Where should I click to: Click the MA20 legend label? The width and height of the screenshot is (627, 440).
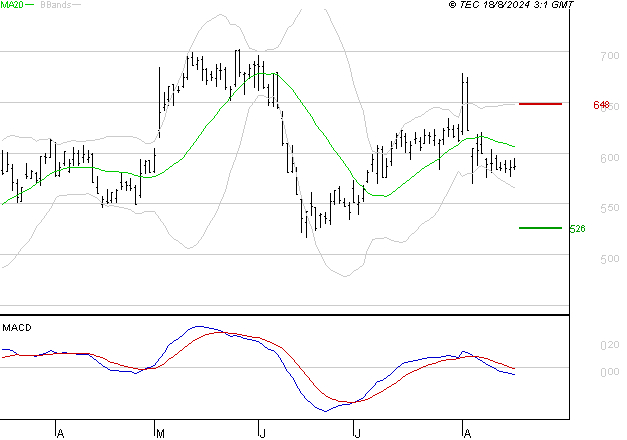tap(12, 5)
